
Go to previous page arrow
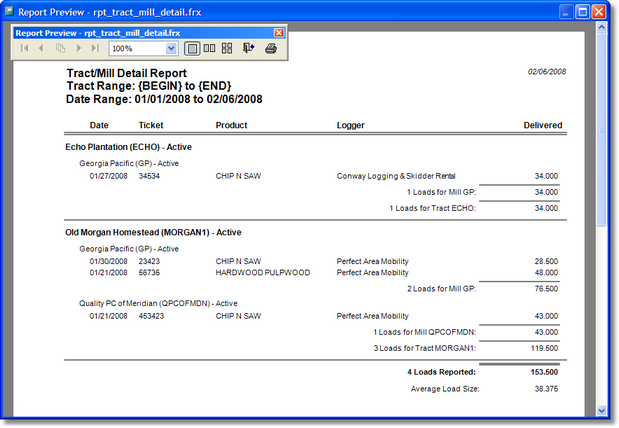coord(41,48)
